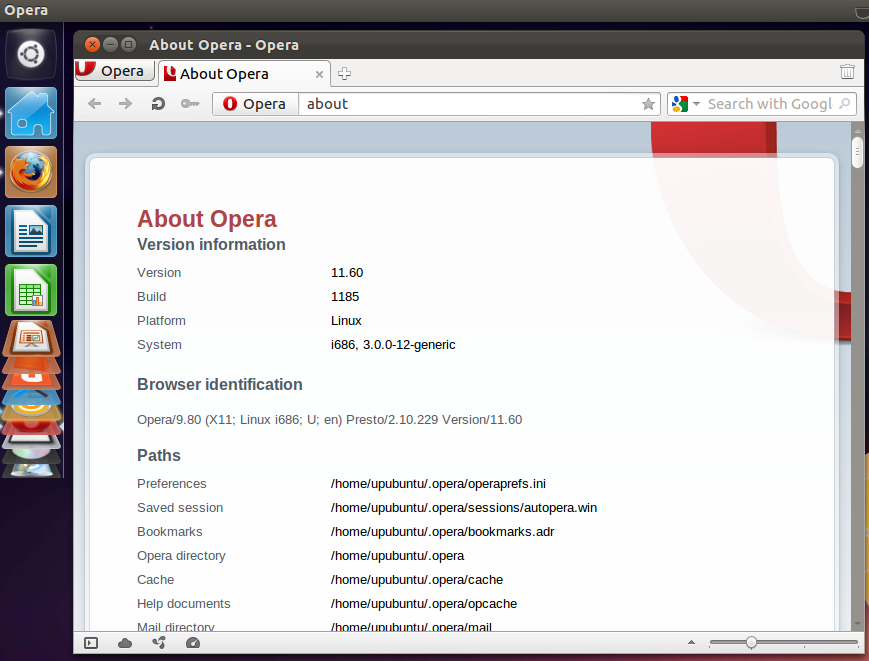The image size is (869, 661).
Task: Click the operaprefs.ini preferences path
Action: click(x=438, y=484)
